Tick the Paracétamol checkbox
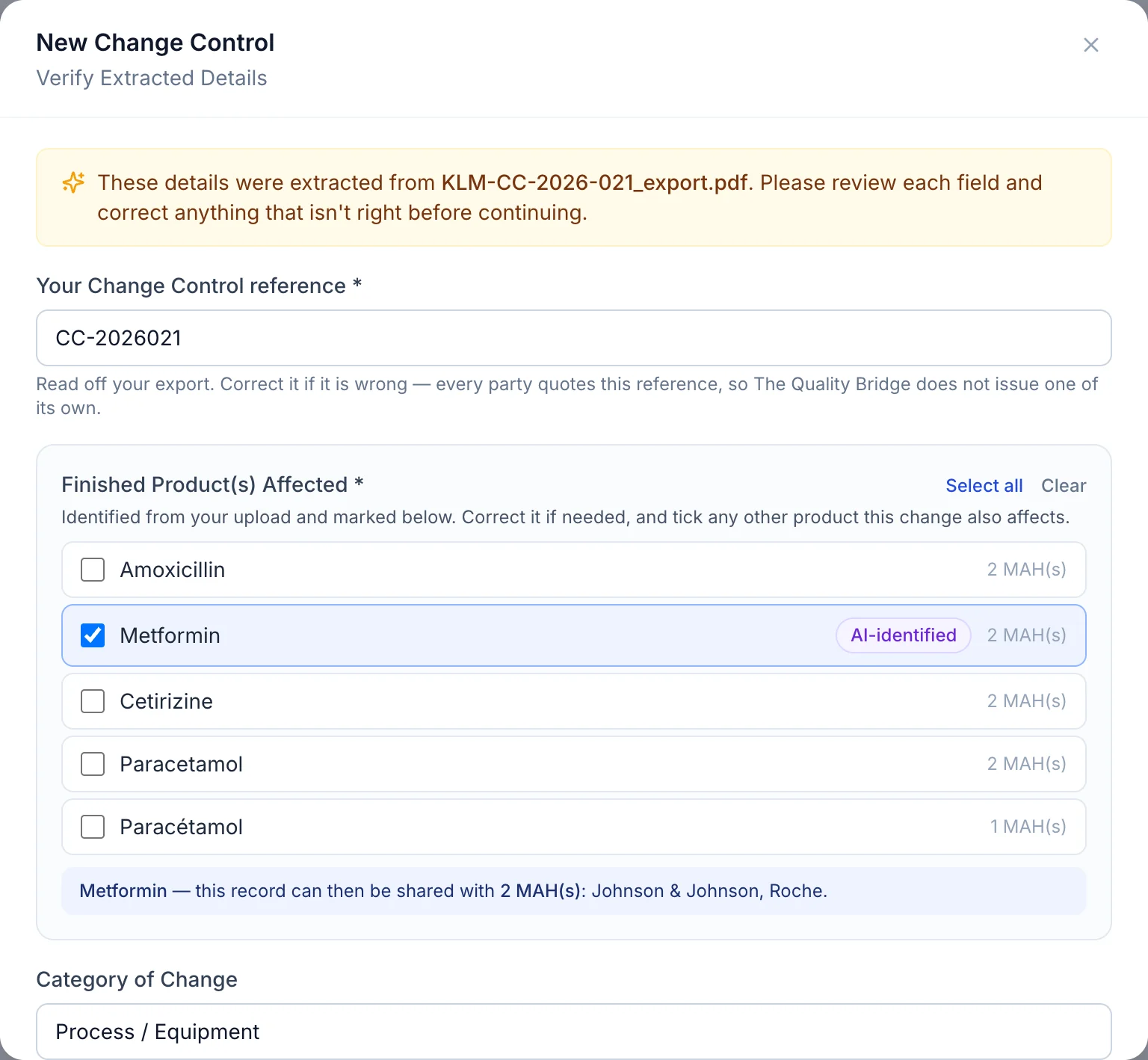Viewport: 1148px width, 1060px height. pos(93,827)
